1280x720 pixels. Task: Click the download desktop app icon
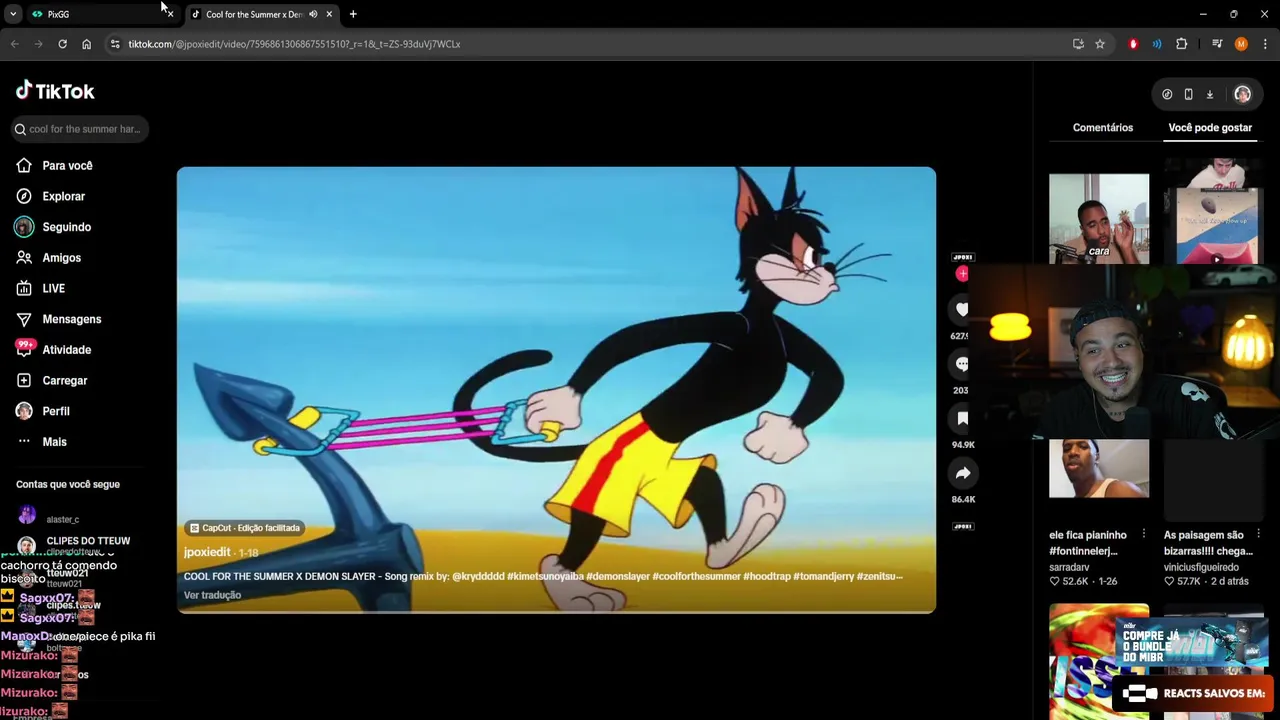(1209, 94)
